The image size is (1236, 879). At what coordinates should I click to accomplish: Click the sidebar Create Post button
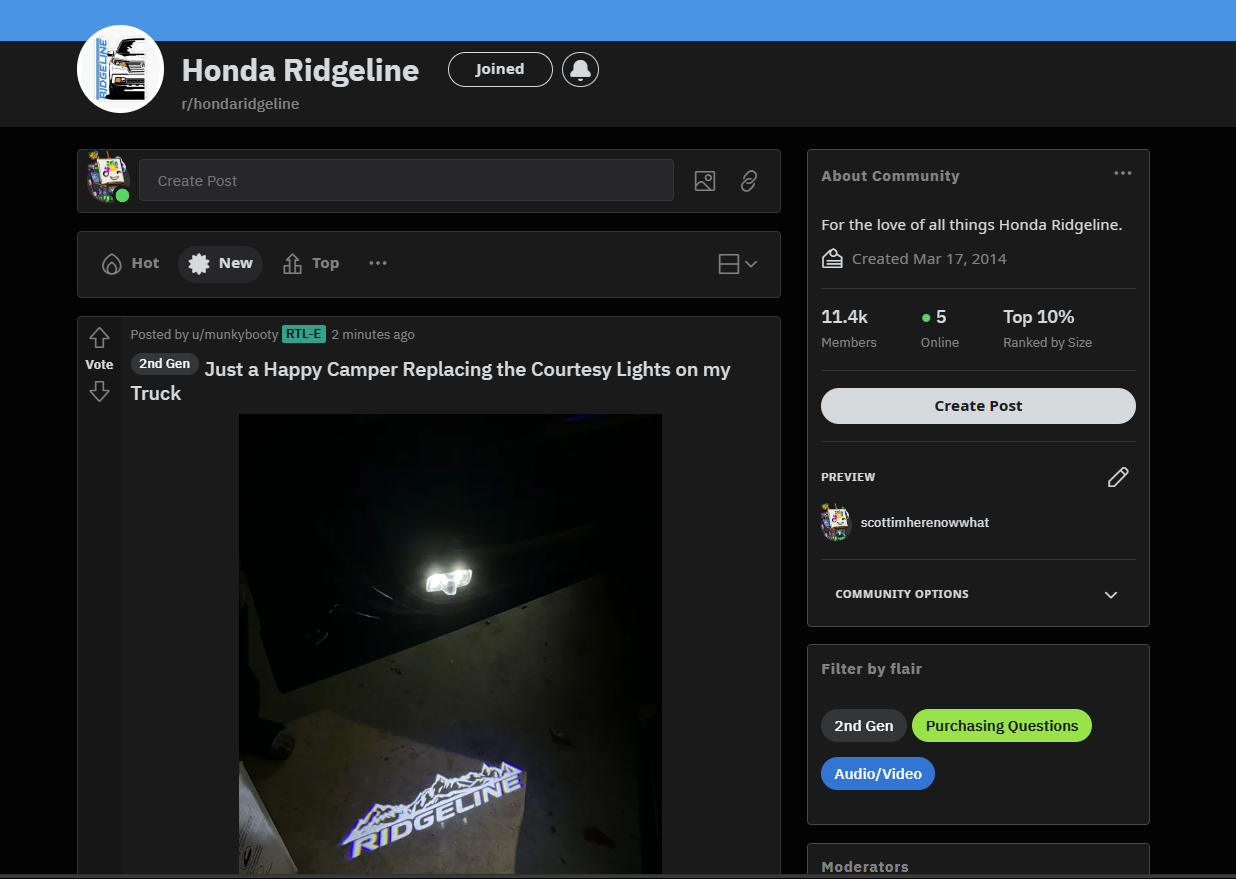(978, 406)
